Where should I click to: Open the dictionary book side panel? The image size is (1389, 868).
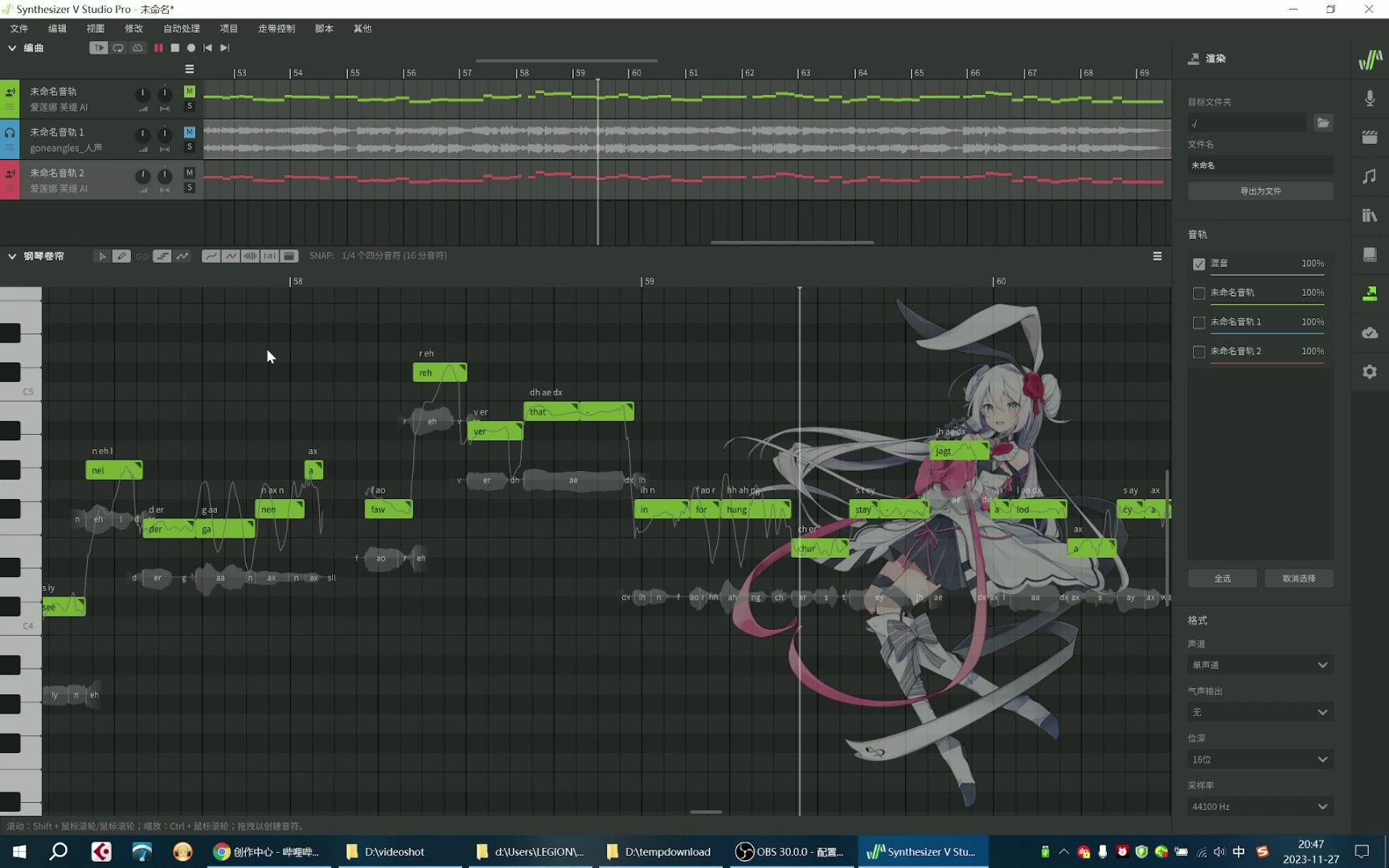point(1370,255)
